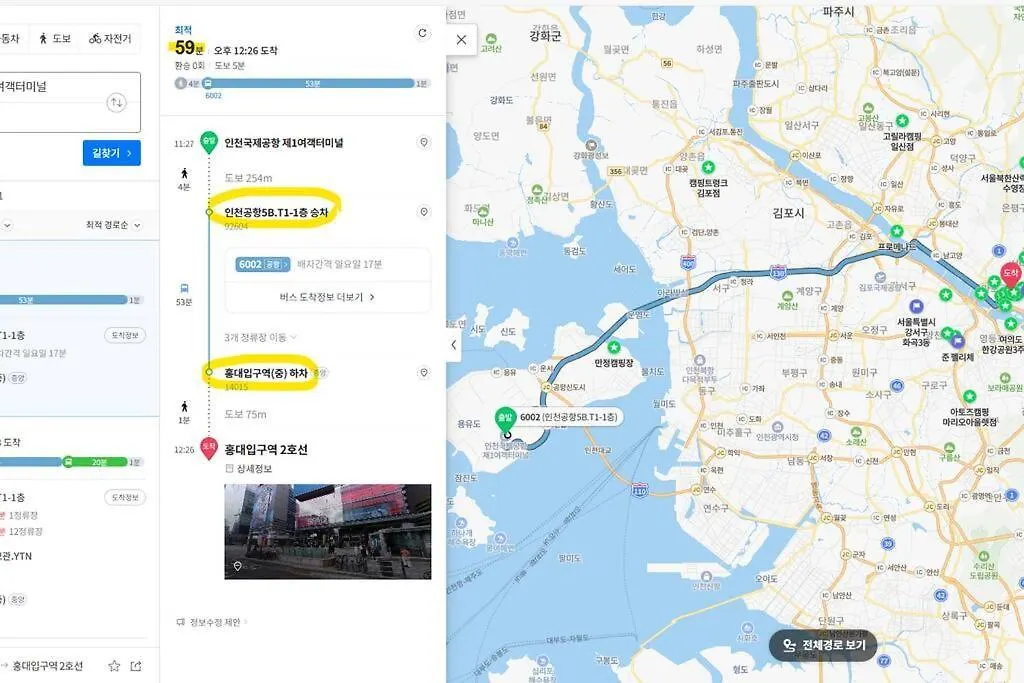Image resolution: width=1024 pixels, height=683 pixels.
Task: Click the 도착정보 button for first route
Action: click(x=125, y=335)
